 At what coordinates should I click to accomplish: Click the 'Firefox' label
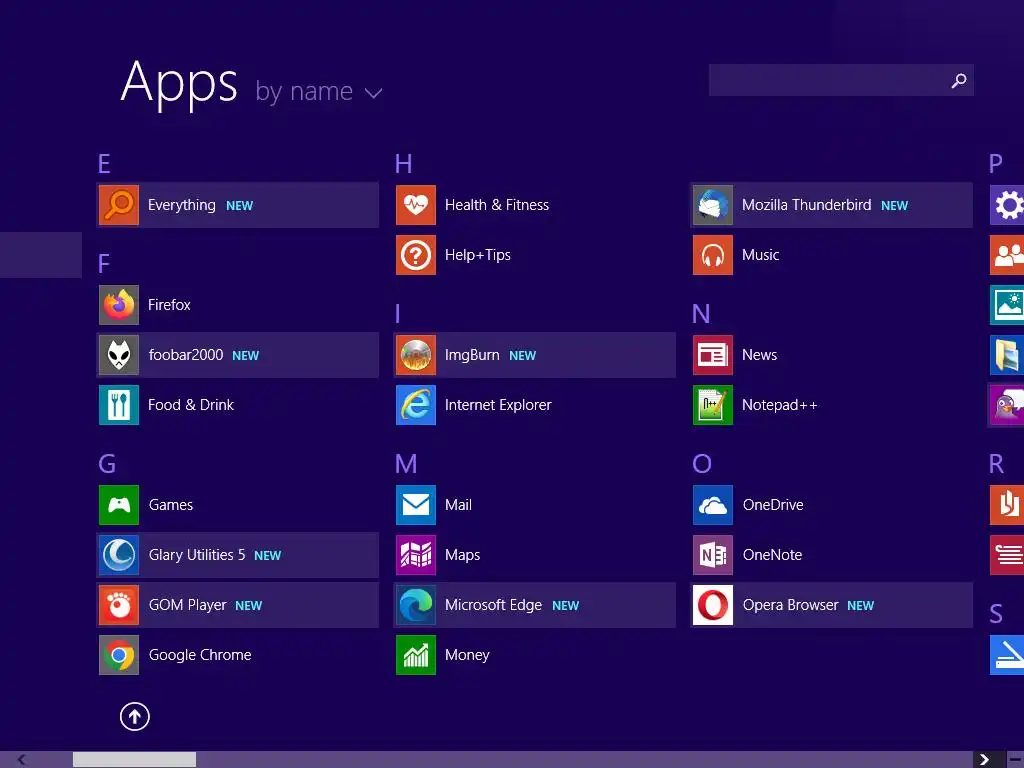[x=169, y=305]
